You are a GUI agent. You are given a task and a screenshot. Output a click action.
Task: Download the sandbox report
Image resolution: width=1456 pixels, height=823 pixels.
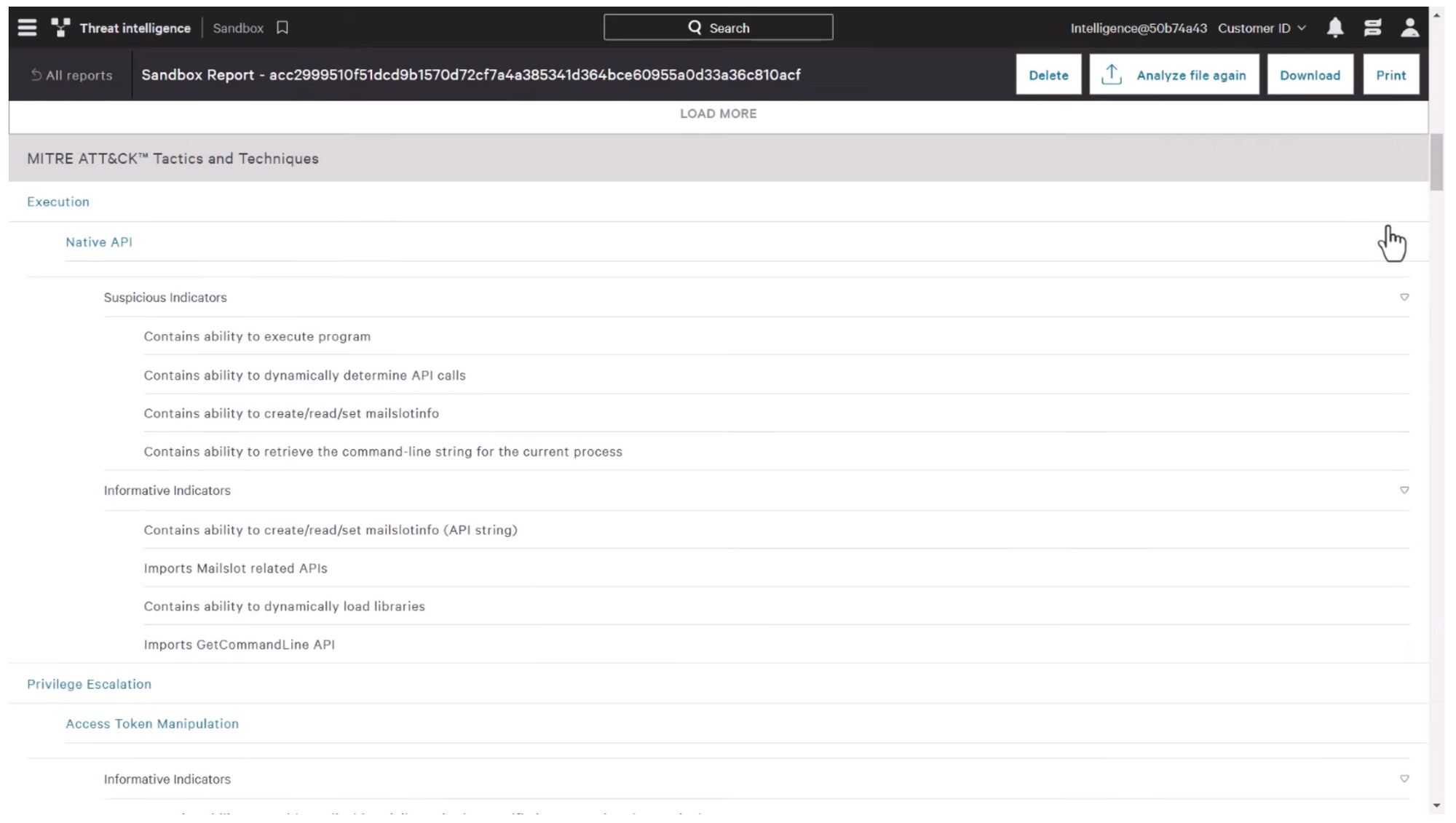1310,74
